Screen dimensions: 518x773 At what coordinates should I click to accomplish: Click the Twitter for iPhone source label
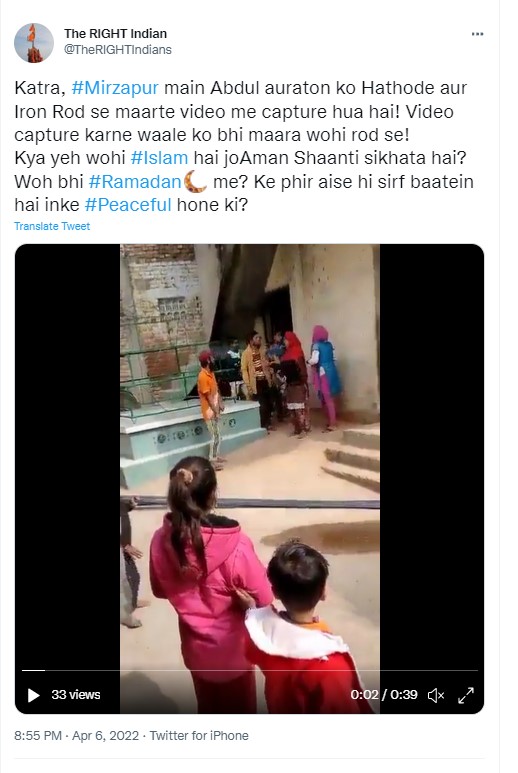point(199,736)
